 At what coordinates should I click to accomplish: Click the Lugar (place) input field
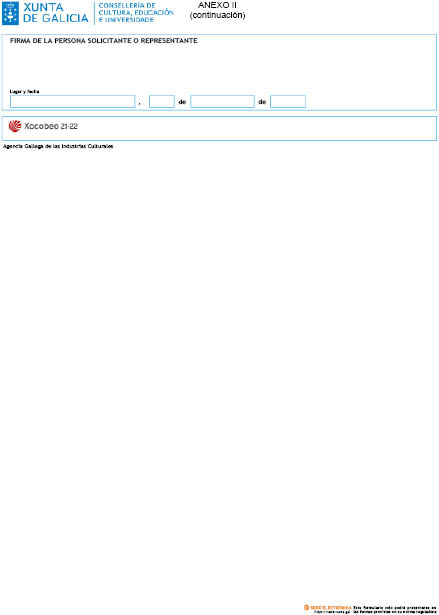click(73, 102)
